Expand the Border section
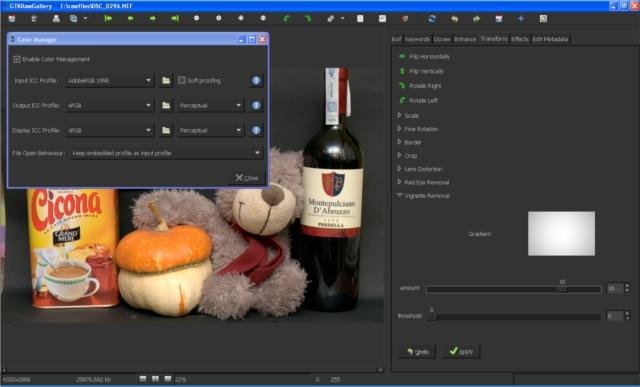640x387 pixels. coord(400,142)
